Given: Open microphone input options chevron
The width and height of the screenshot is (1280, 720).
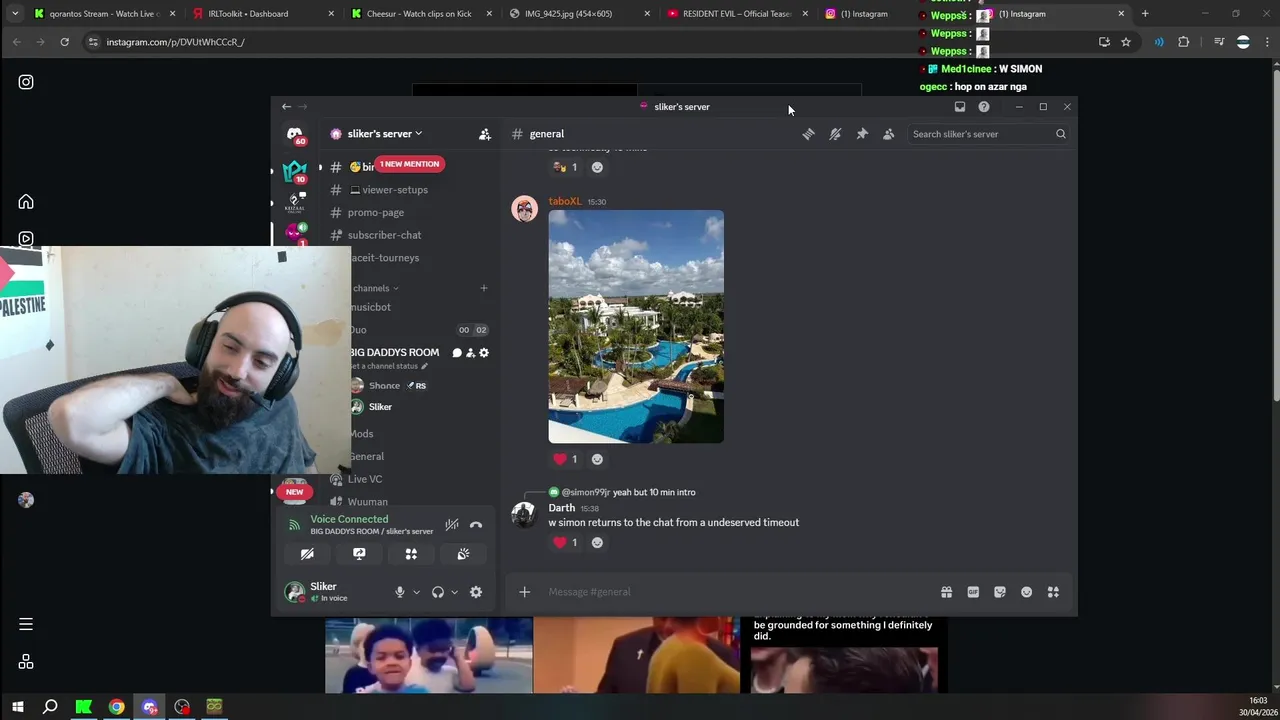Looking at the screenshot, I should point(416,592).
